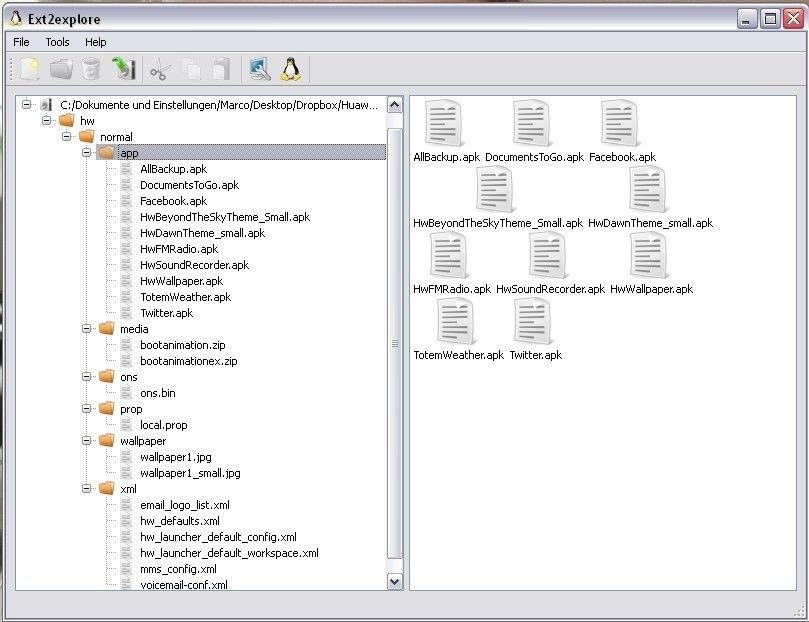Click the tree scrollbar down arrow
The height and width of the screenshot is (622, 809).
395,581
